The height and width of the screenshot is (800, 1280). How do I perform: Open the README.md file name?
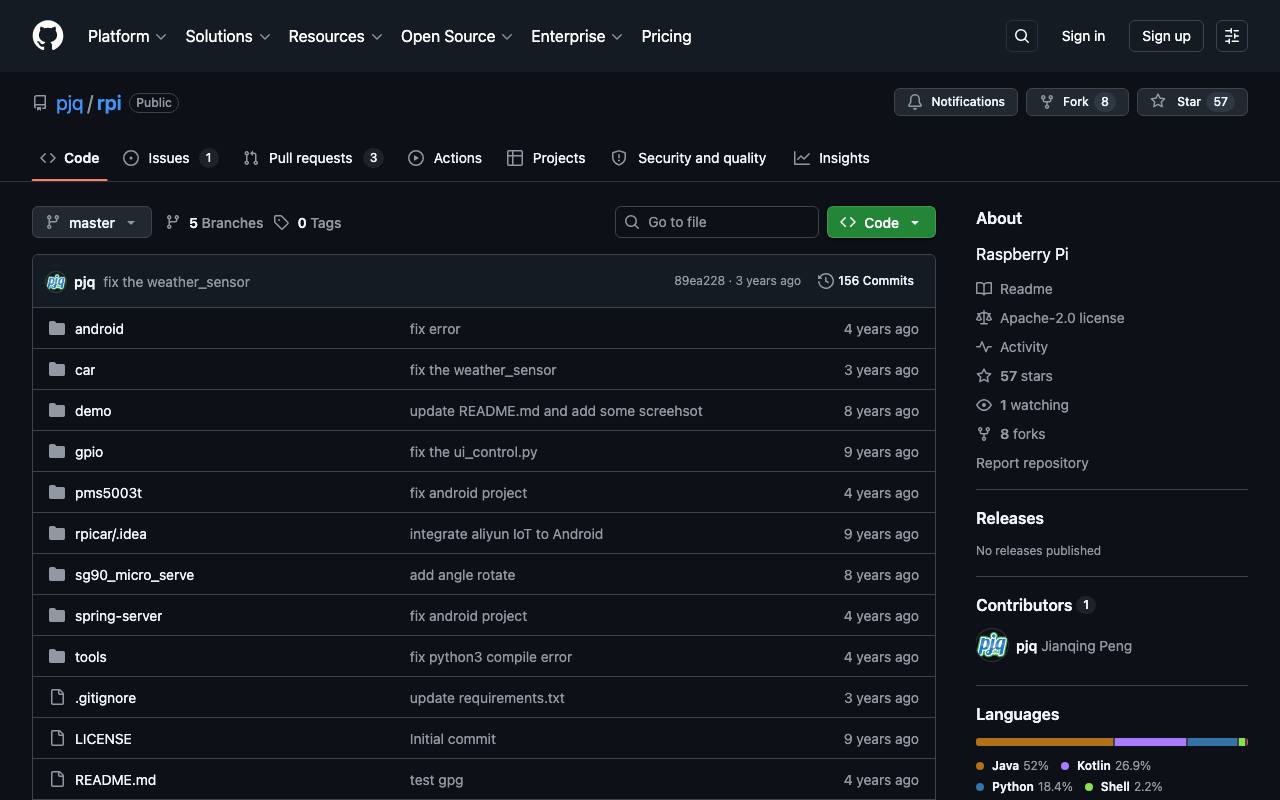pos(116,780)
